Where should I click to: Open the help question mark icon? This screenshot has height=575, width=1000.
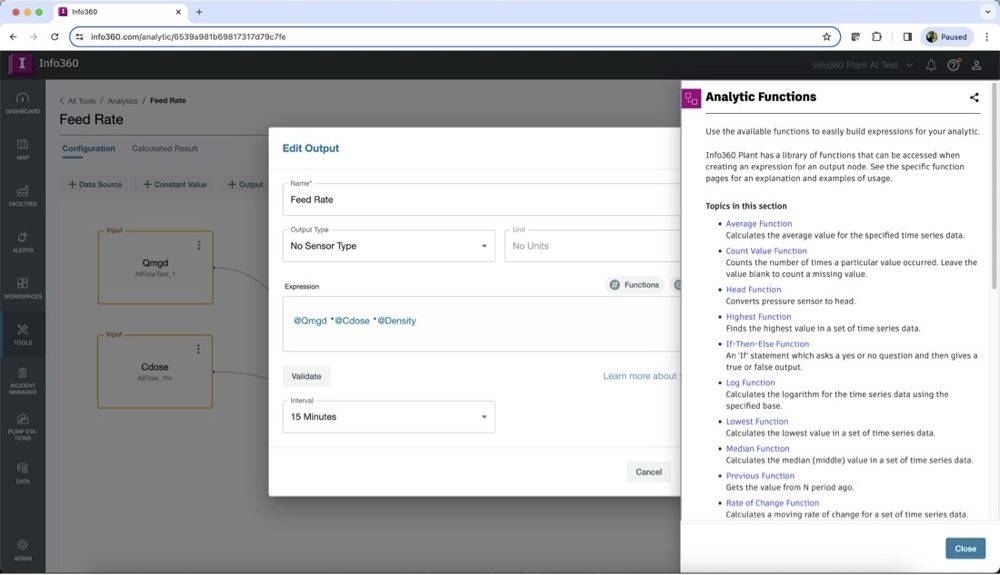click(x=953, y=65)
